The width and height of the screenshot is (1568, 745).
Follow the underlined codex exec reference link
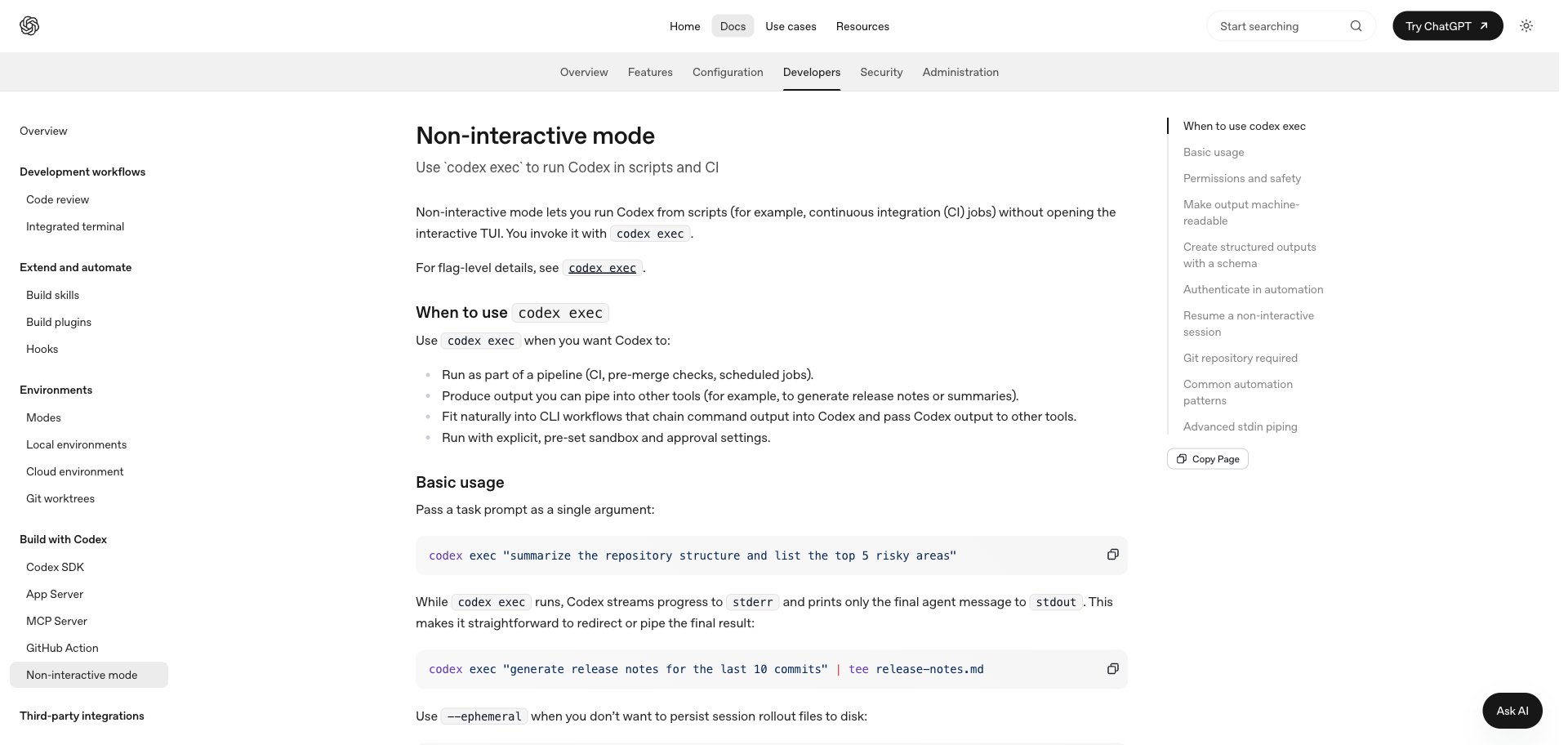pyautogui.click(x=602, y=268)
